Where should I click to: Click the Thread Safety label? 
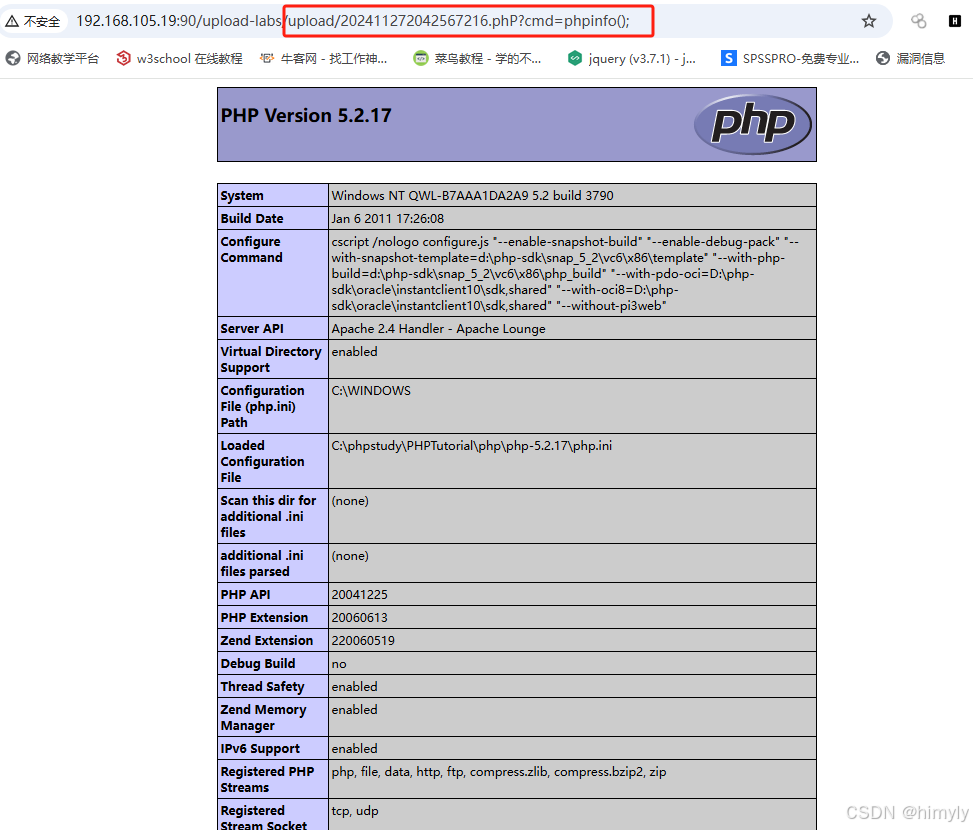coord(262,686)
